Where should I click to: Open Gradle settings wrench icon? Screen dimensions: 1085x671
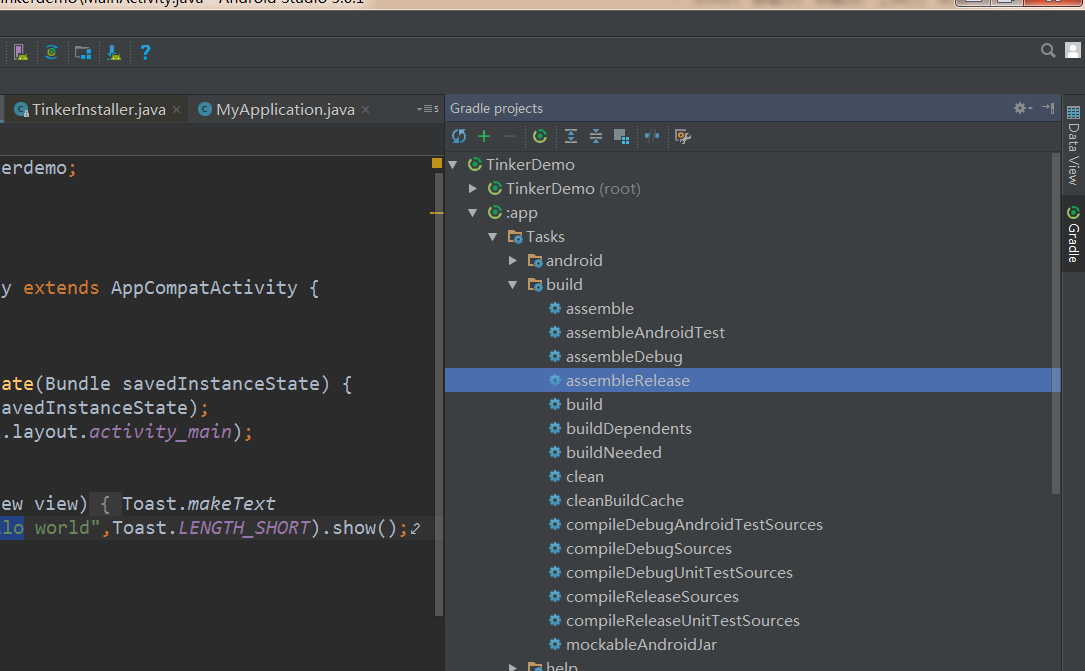(682, 136)
